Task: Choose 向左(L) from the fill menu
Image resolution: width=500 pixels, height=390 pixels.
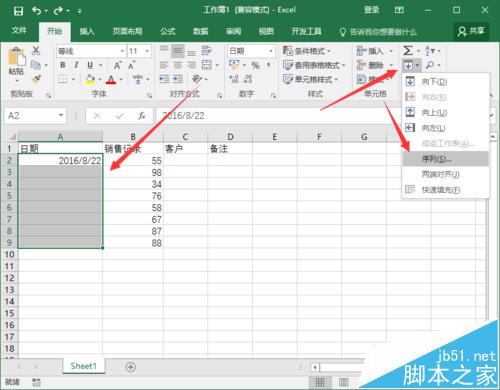Action: 445,128
